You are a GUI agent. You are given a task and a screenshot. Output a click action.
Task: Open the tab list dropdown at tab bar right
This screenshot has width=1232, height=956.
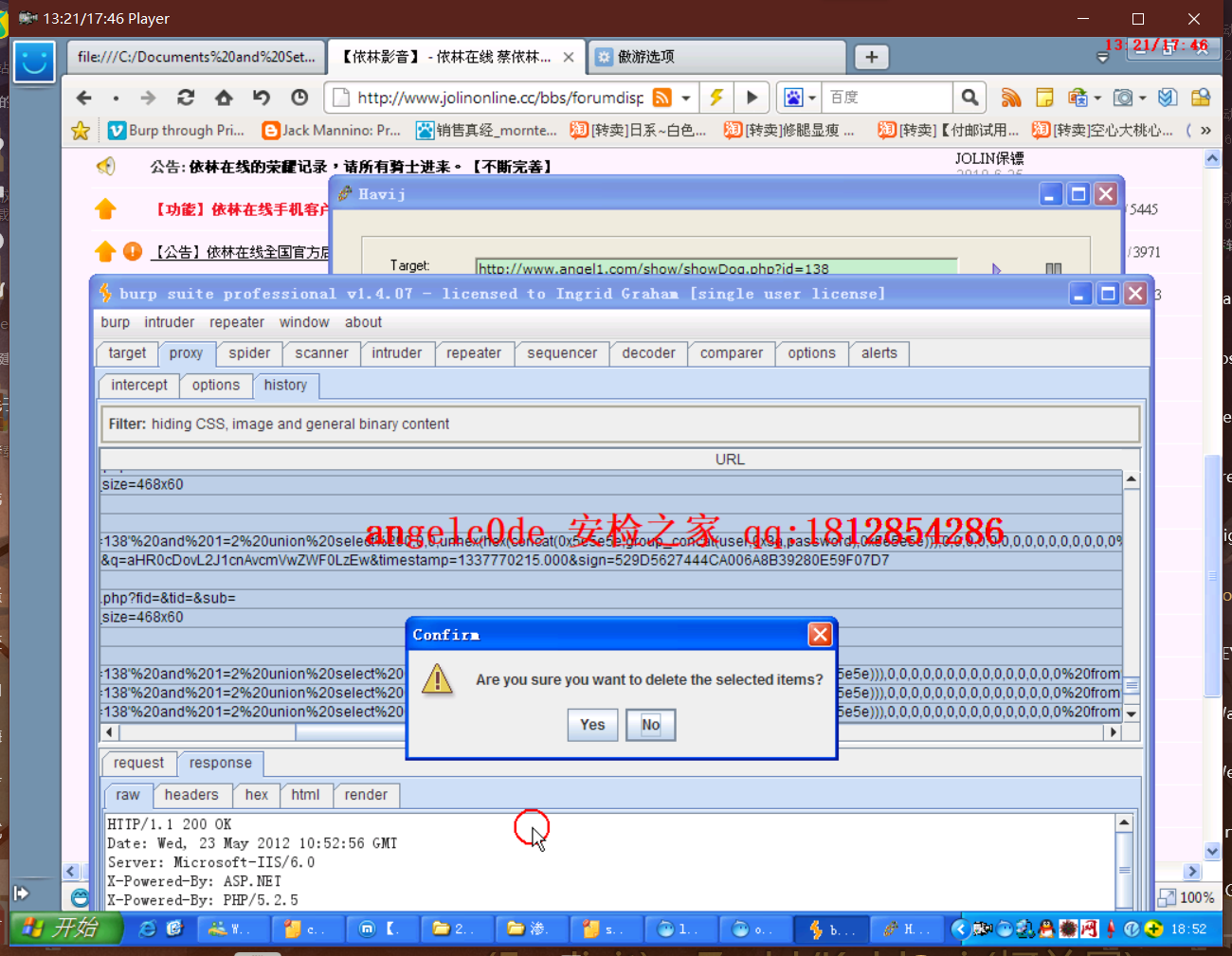[1102, 58]
